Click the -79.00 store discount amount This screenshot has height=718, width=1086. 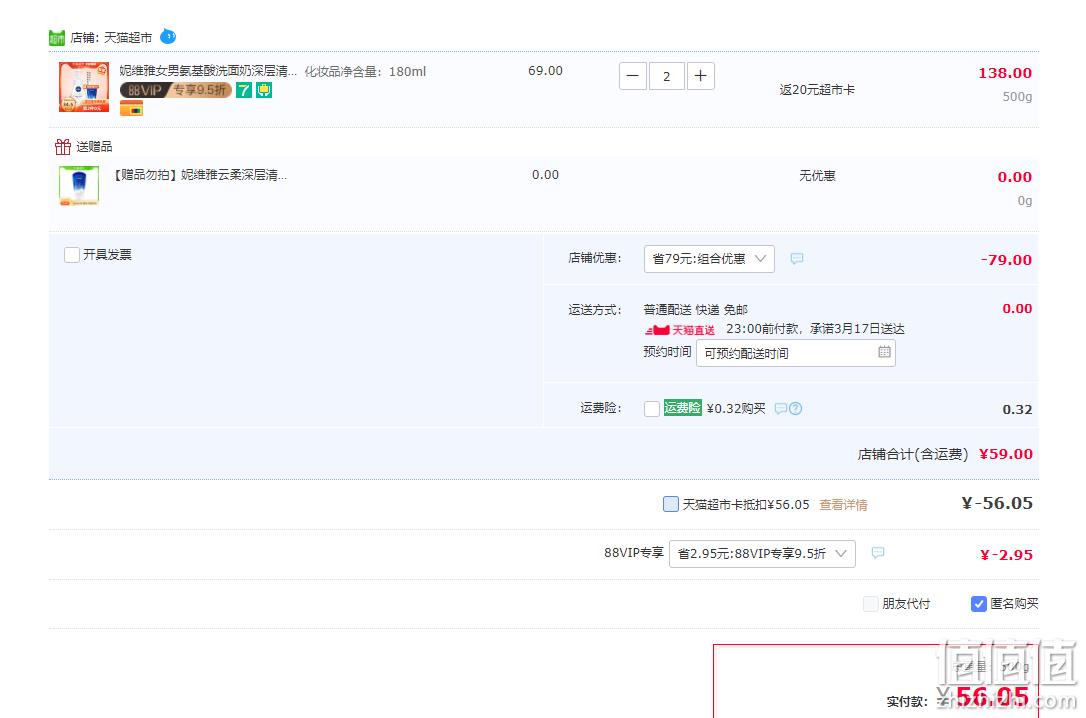[x=1006, y=260]
